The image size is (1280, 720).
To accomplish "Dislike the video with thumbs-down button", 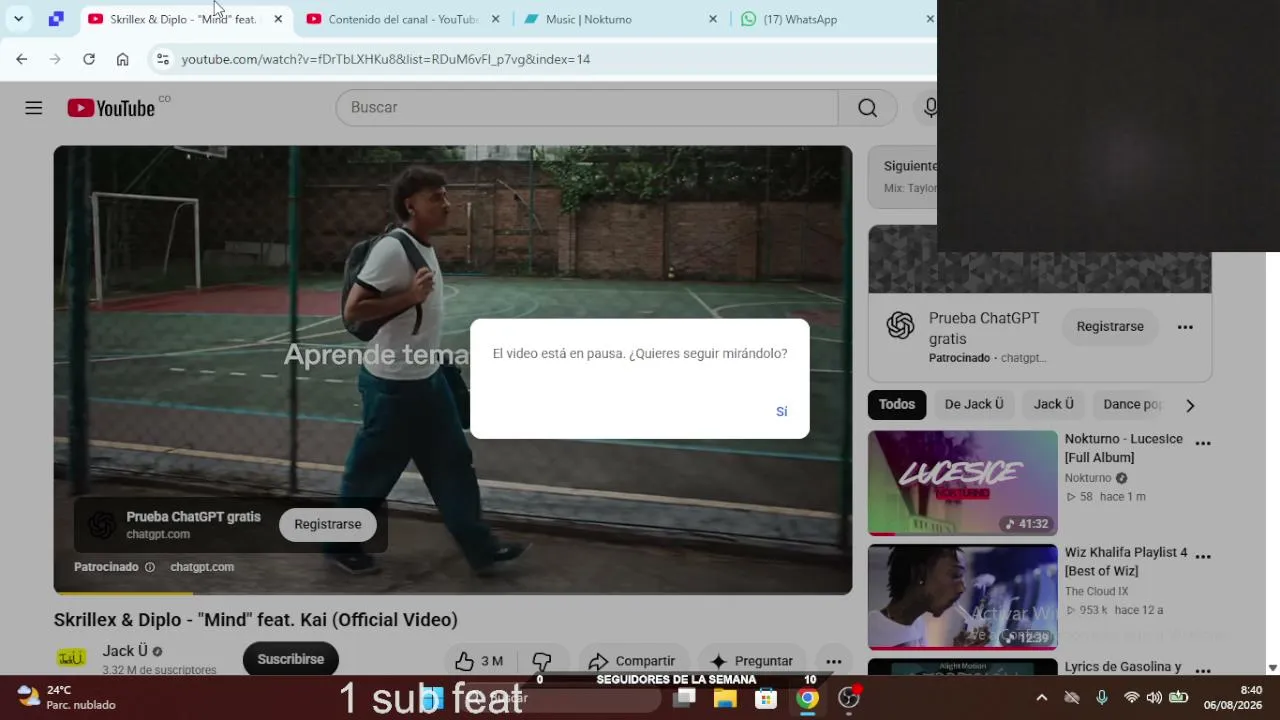I will click(542, 661).
